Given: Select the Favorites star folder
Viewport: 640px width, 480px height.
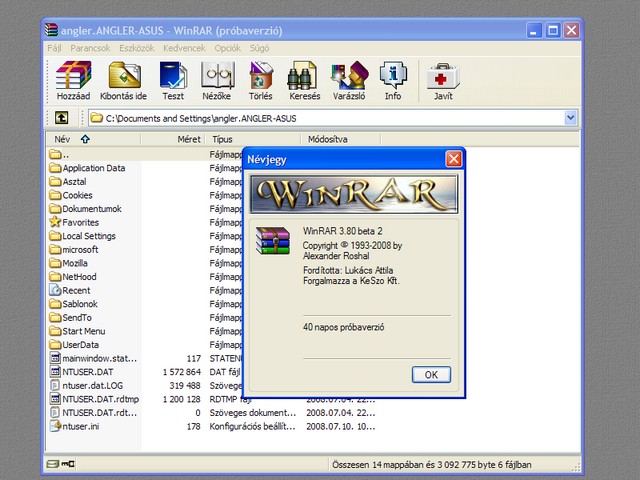Looking at the screenshot, I should [55, 222].
